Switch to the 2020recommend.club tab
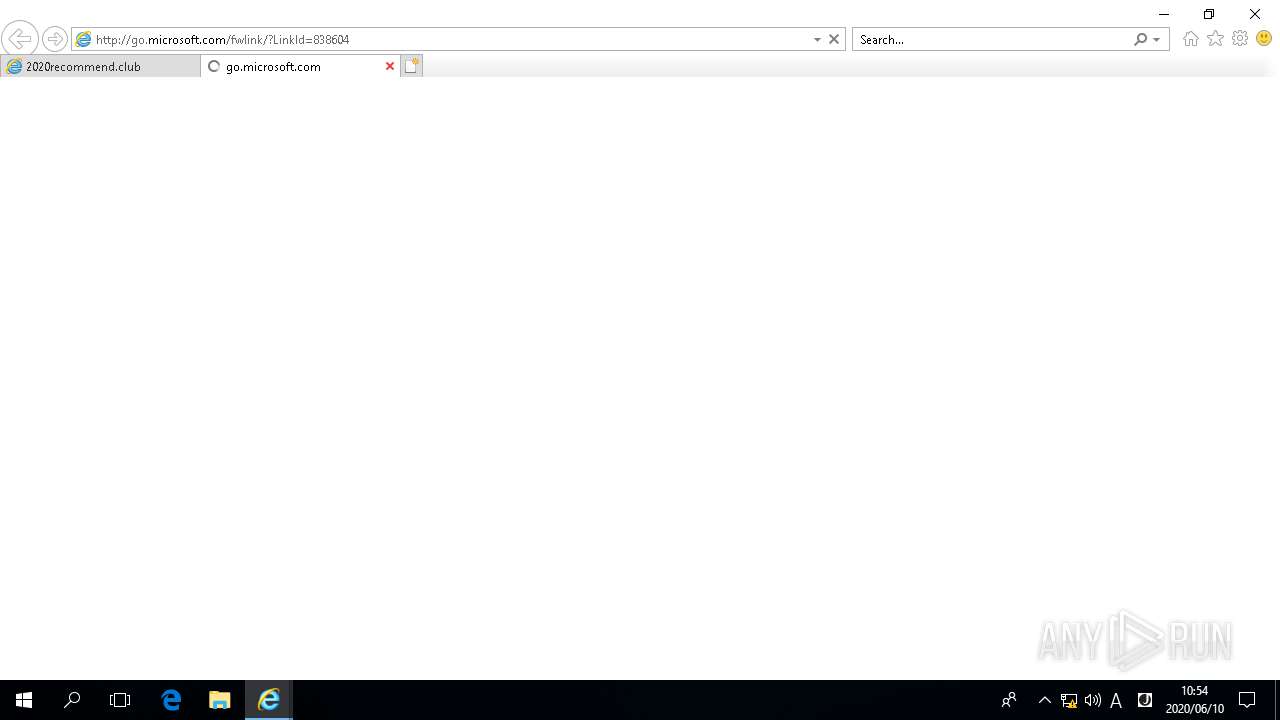The image size is (1280, 720). [100, 66]
